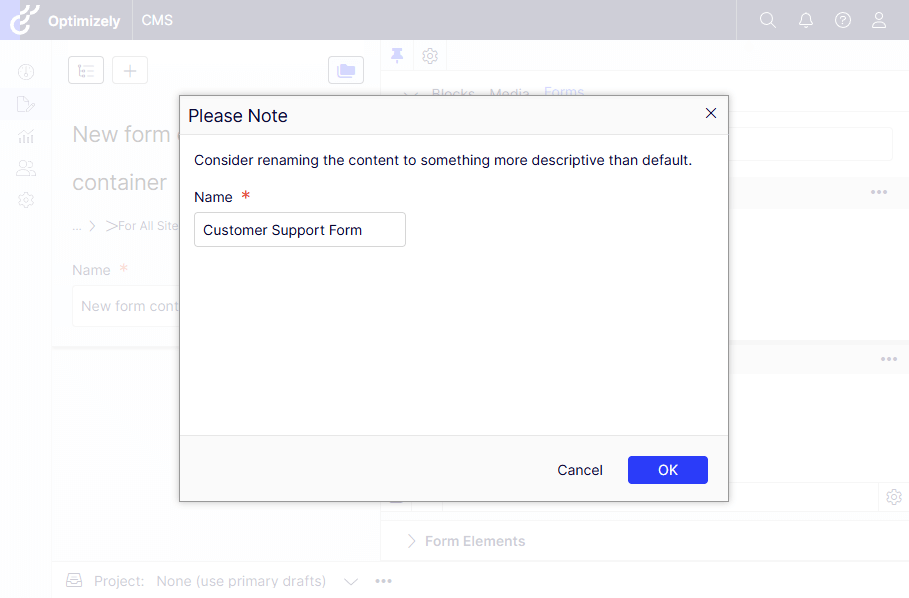The height and width of the screenshot is (598, 909).
Task: Confirm the dialog with OK
Action: click(668, 470)
